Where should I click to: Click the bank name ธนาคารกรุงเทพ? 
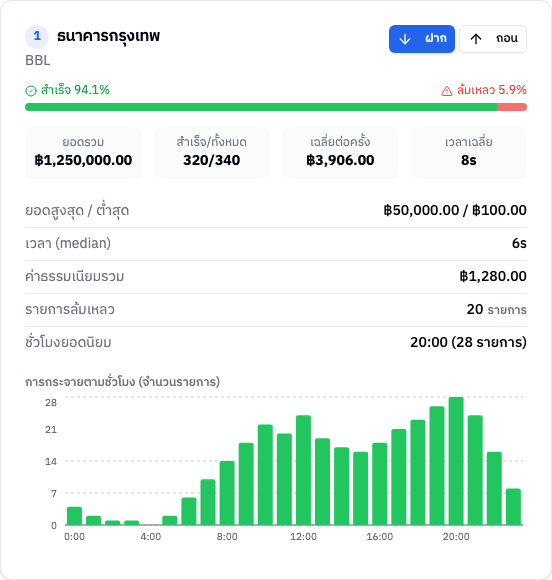108,36
